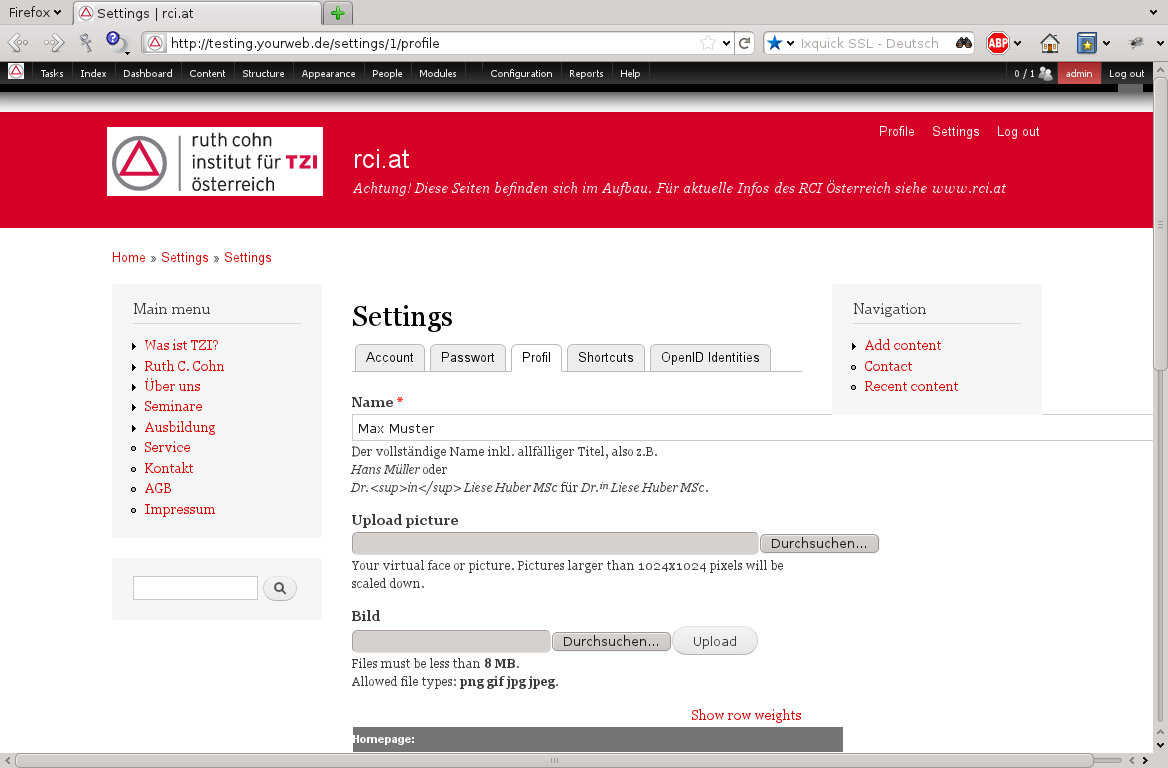Go to the browser home page icon
The width and height of the screenshot is (1168, 768).
coord(1049,43)
